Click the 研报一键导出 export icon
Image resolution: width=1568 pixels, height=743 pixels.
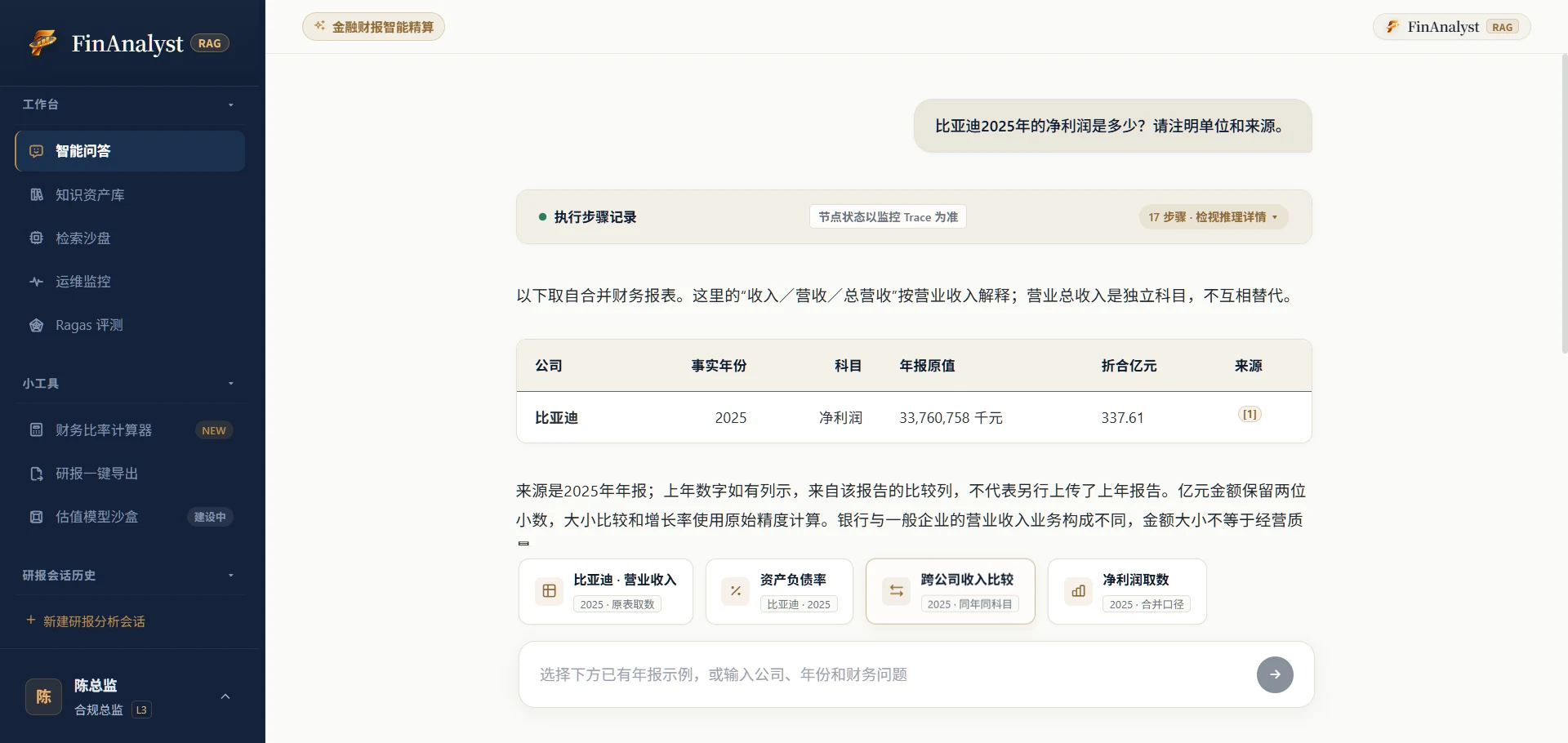point(36,474)
